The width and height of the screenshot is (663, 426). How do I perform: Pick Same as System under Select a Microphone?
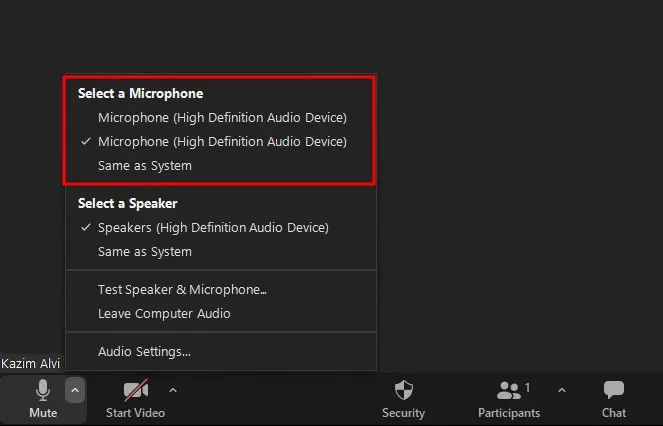coord(145,165)
